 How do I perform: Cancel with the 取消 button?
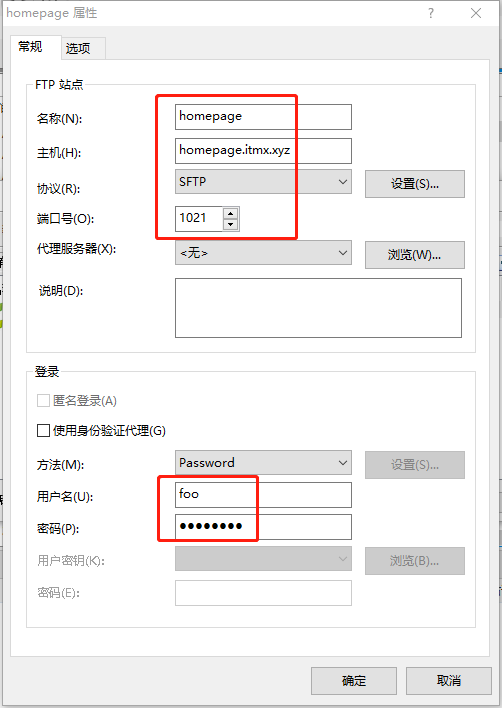pos(449,681)
